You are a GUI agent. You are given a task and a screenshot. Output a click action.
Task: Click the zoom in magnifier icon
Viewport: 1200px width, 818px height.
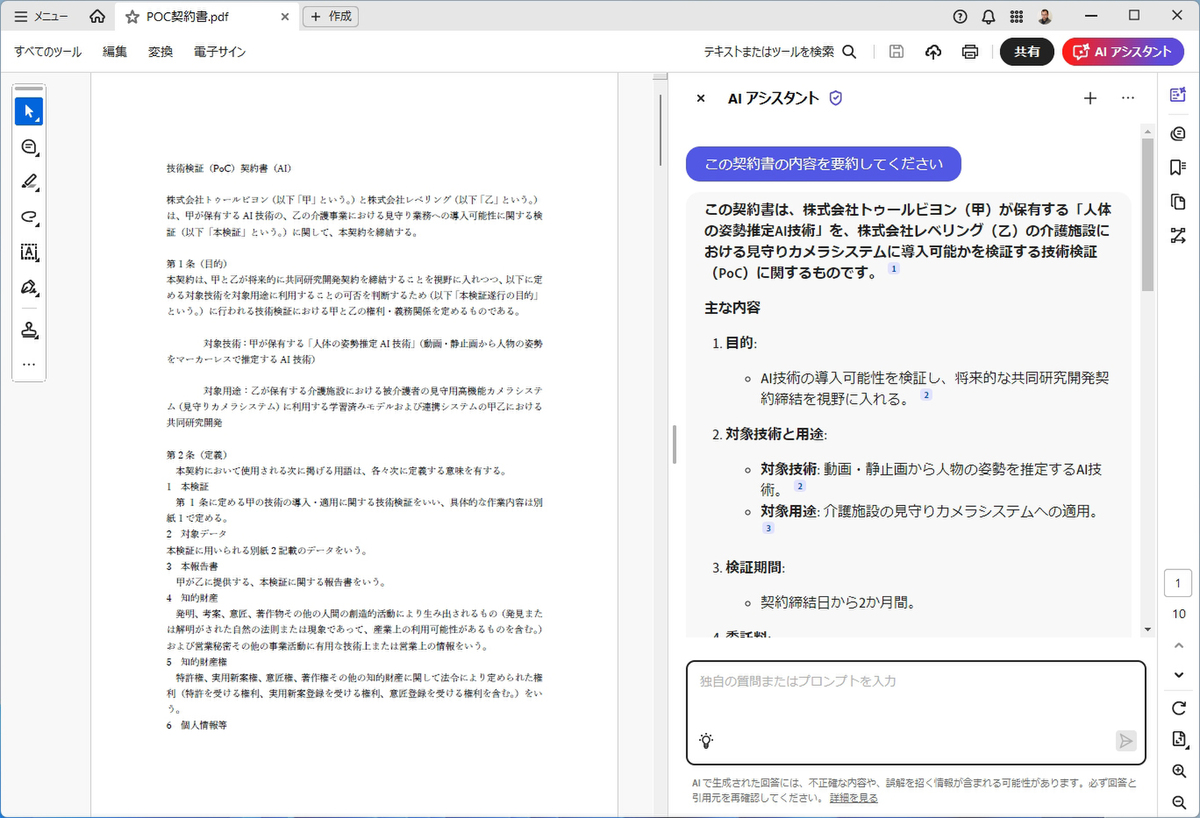click(1178, 771)
